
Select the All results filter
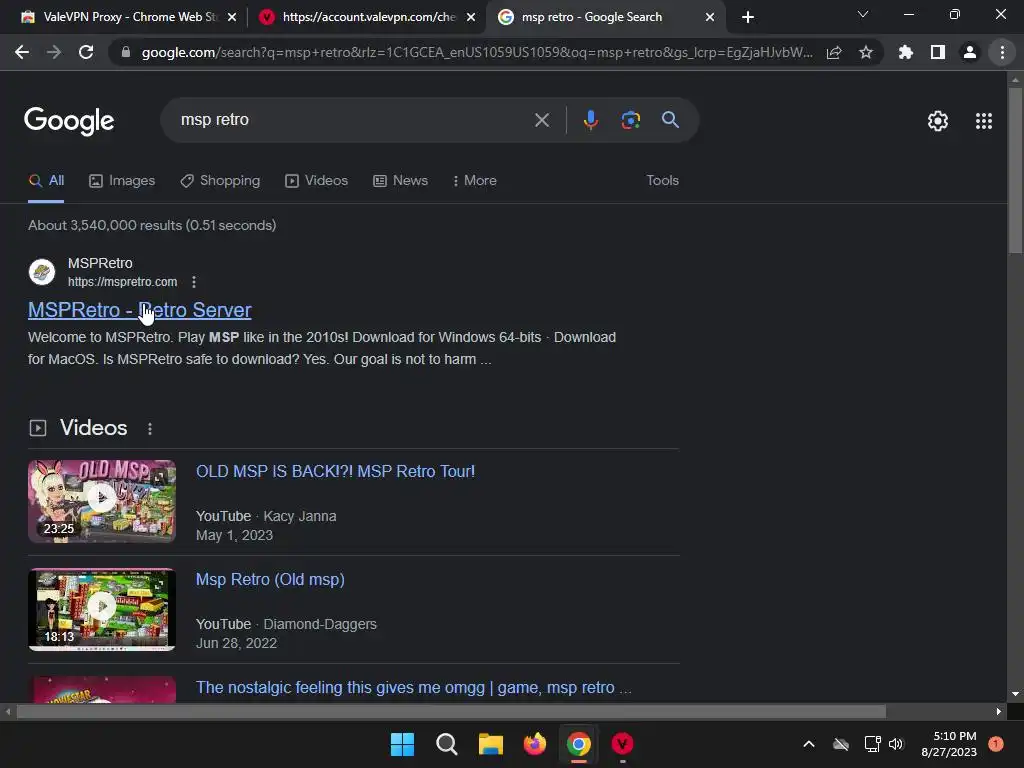point(46,181)
